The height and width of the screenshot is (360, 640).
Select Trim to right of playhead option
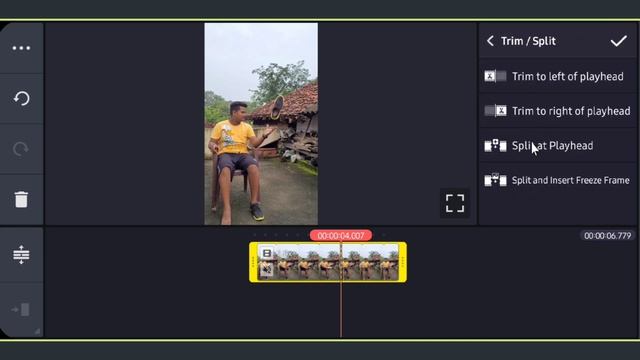(558, 111)
